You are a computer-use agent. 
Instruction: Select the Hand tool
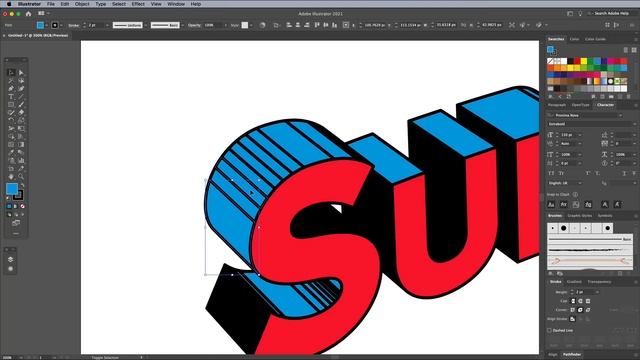pos(11,176)
